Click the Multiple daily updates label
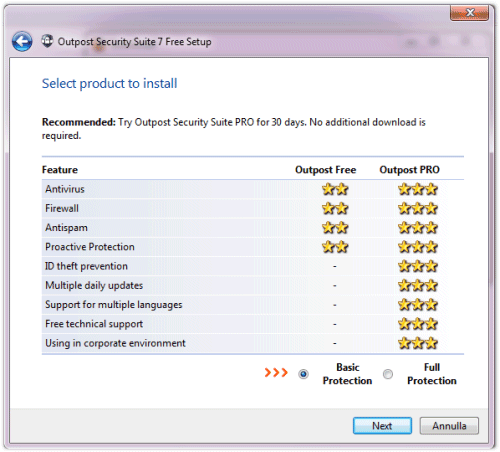This screenshot has height=452, width=500. tap(94, 285)
